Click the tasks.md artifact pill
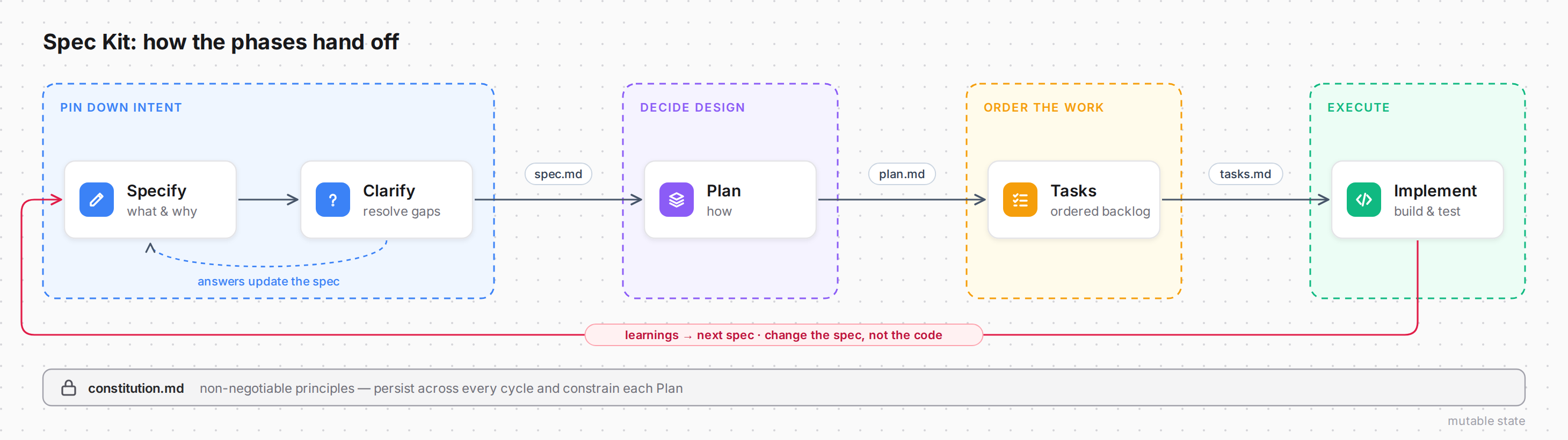This screenshot has height=440, width=1568. [x=1245, y=174]
